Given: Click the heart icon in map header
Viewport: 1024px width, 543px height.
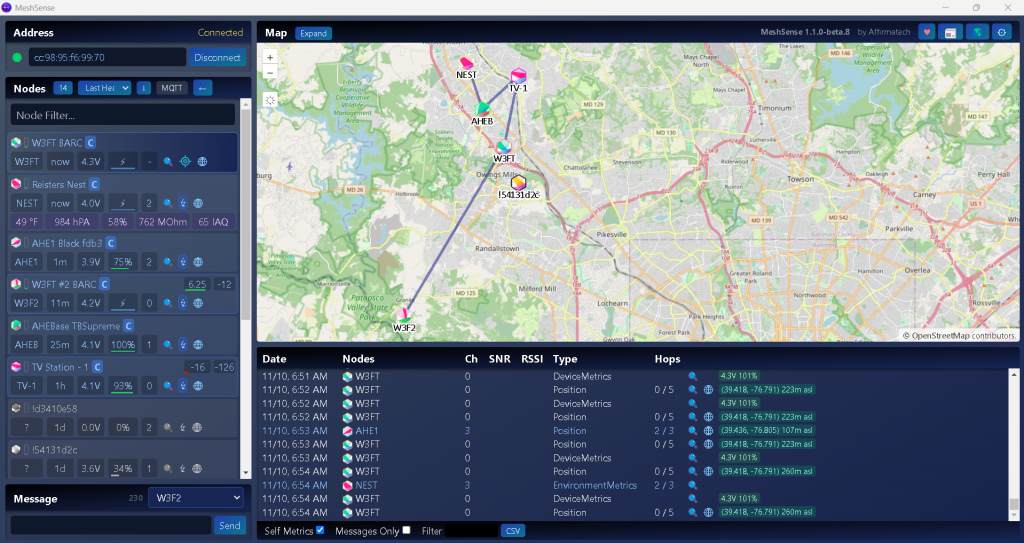Looking at the screenshot, I should [x=927, y=33].
